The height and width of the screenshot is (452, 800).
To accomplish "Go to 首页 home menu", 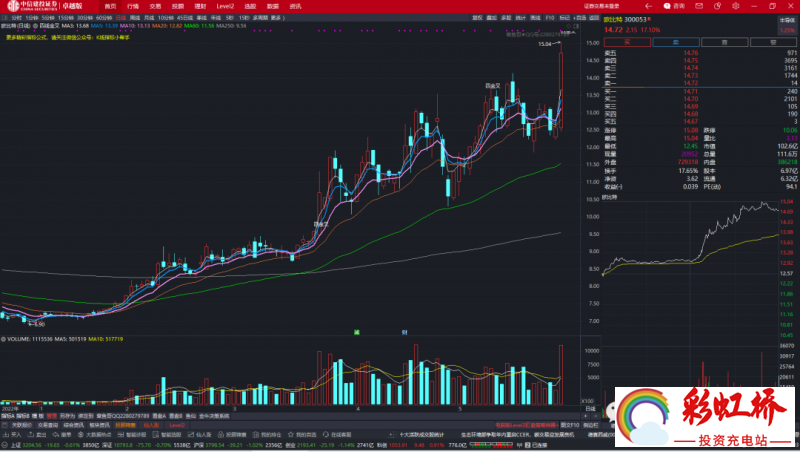I will pos(110,6).
